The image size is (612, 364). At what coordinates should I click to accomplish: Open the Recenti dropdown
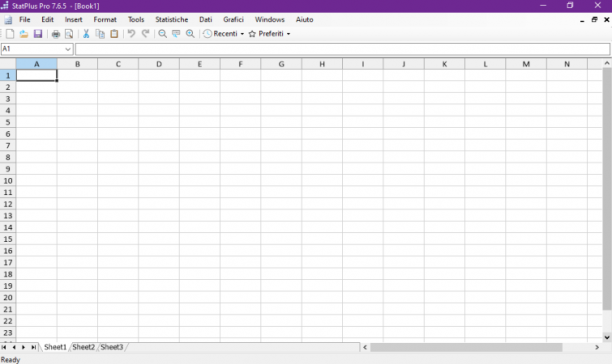click(224, 34)
